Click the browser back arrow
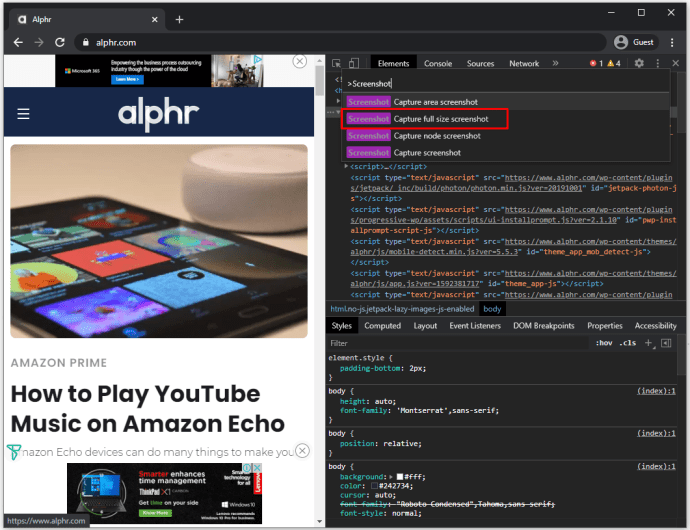The width and height of the screenshot is (690, 530). 18,42
